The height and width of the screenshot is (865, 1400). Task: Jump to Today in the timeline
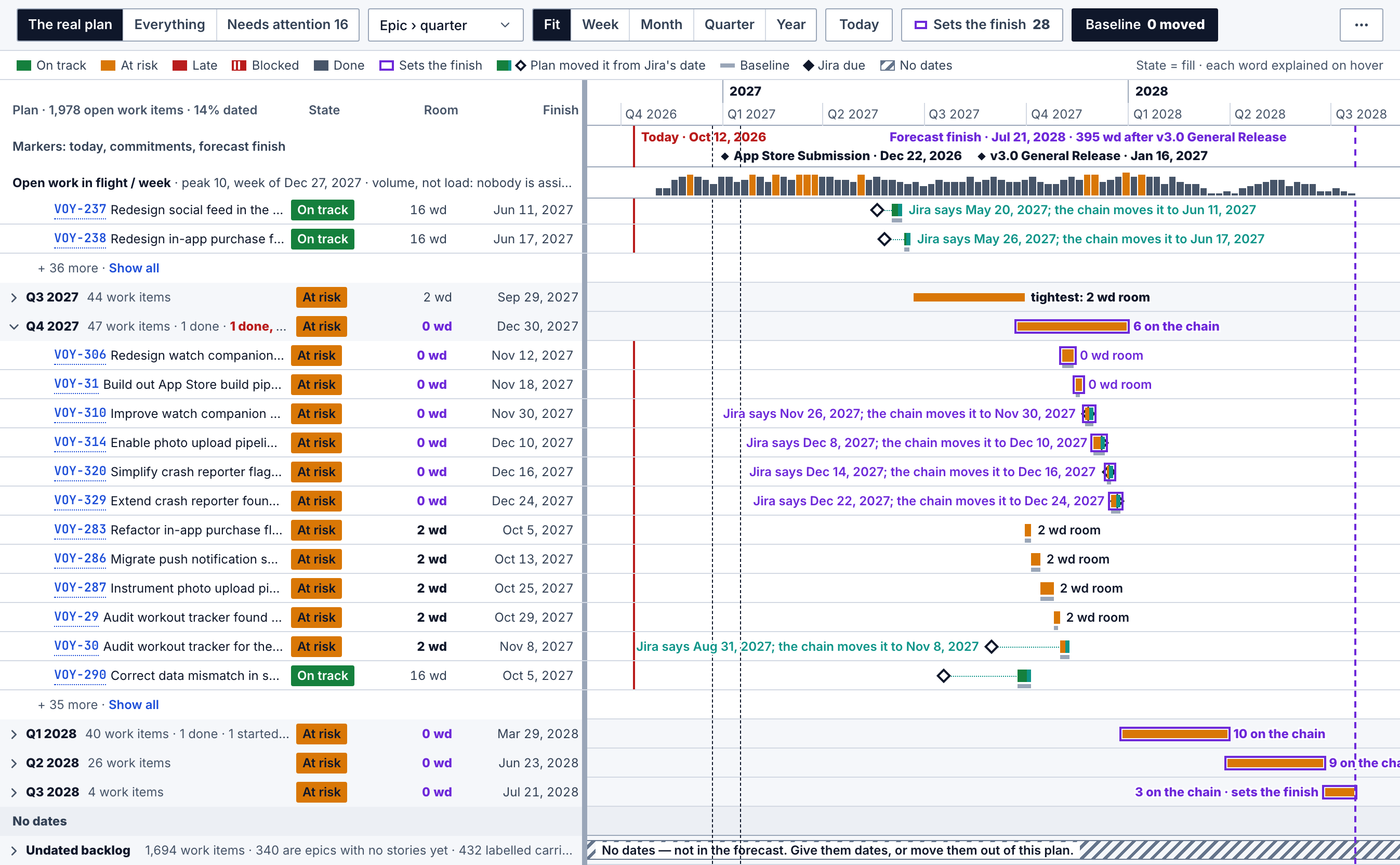859,24
